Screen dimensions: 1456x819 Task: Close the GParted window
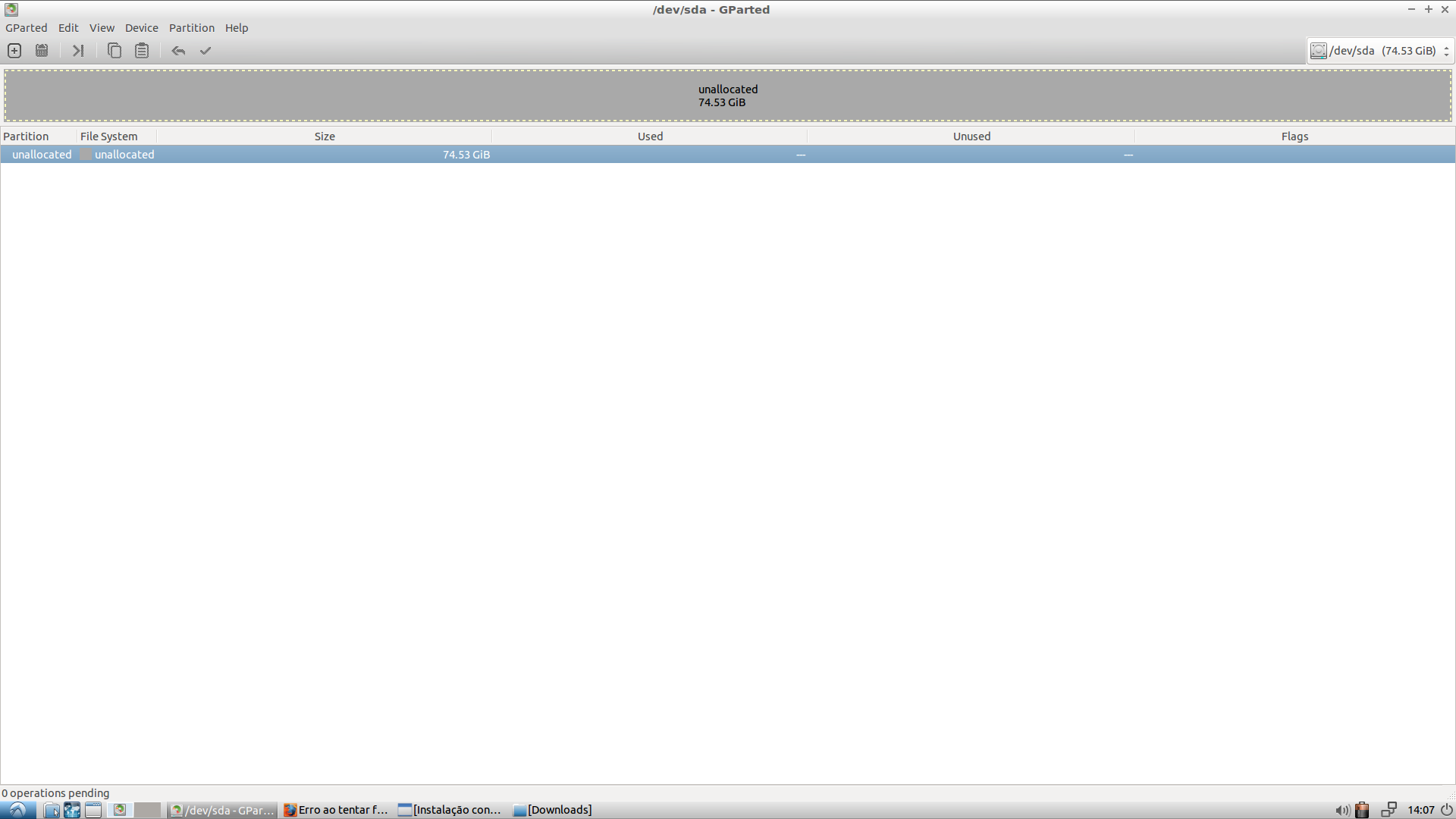(x=1445, y=9)
